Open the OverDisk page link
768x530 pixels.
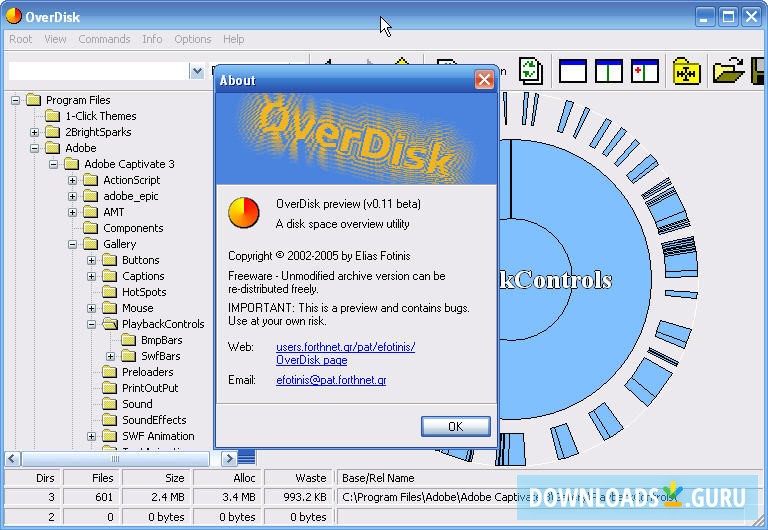coord(312,360)
